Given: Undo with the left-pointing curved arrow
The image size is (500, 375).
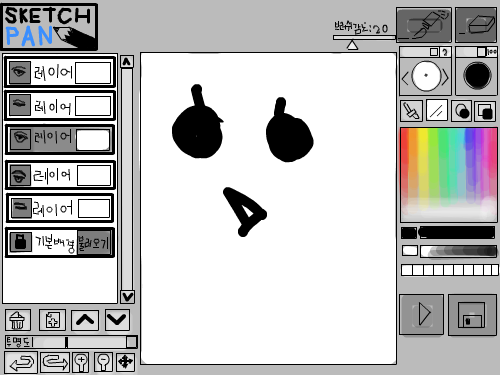Looking at the screenshot, I should coord(21,362).
